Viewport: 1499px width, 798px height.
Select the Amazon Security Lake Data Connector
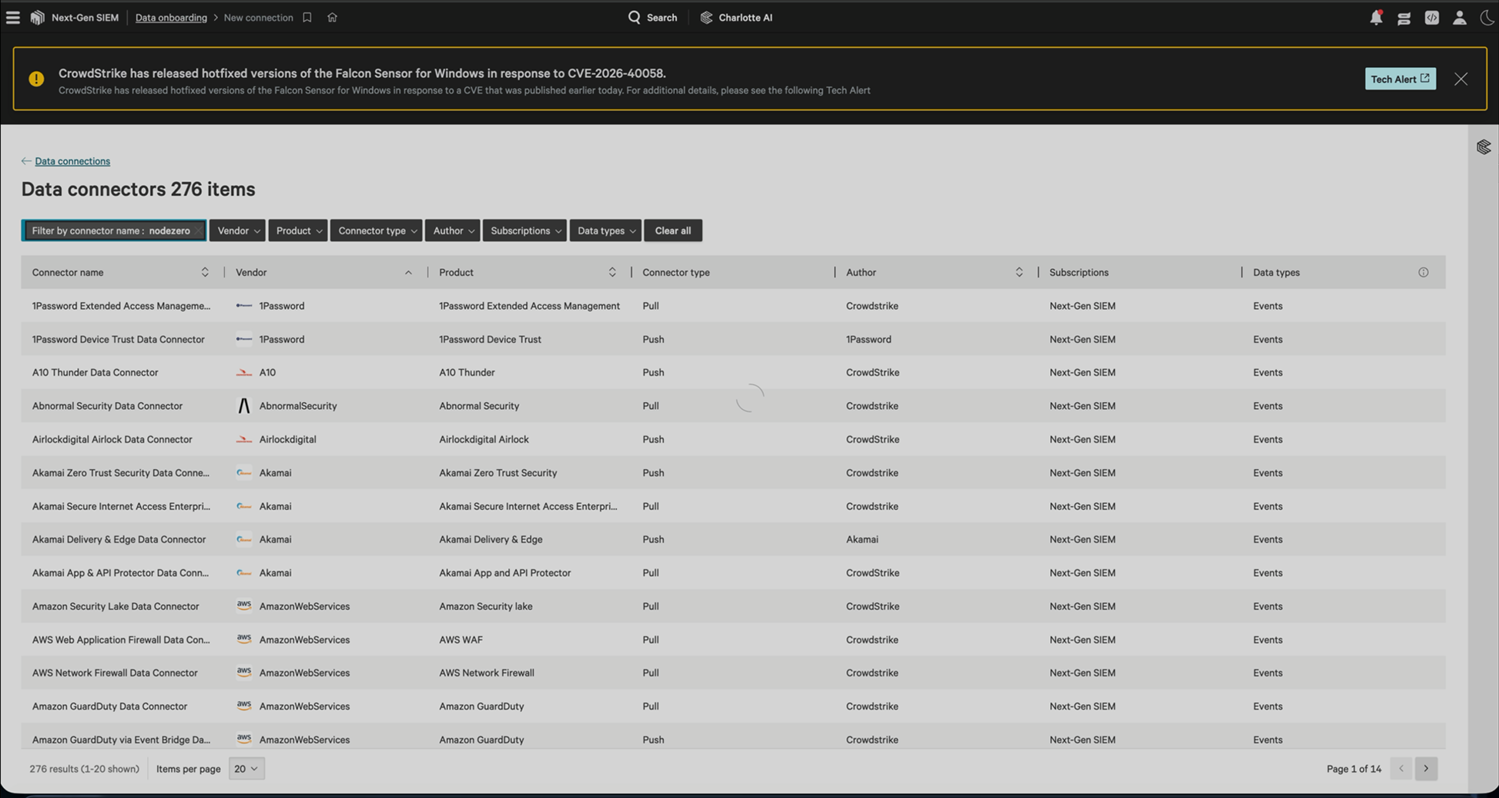[x=733, y=606]
